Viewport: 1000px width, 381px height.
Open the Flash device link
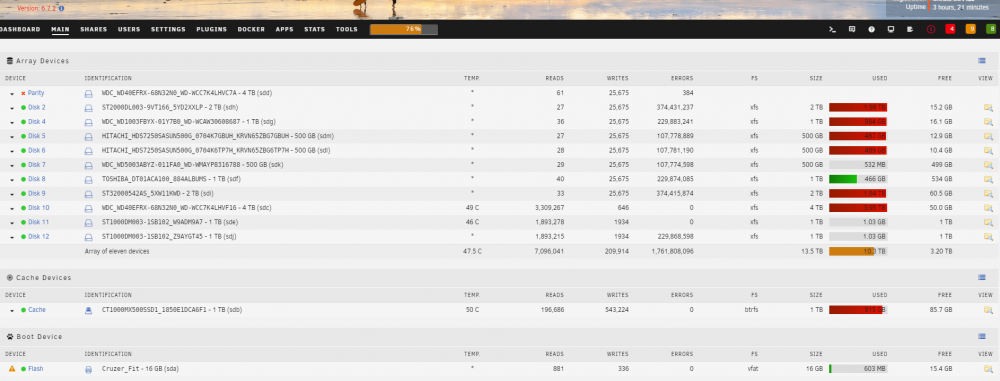[x=36, y=369]
